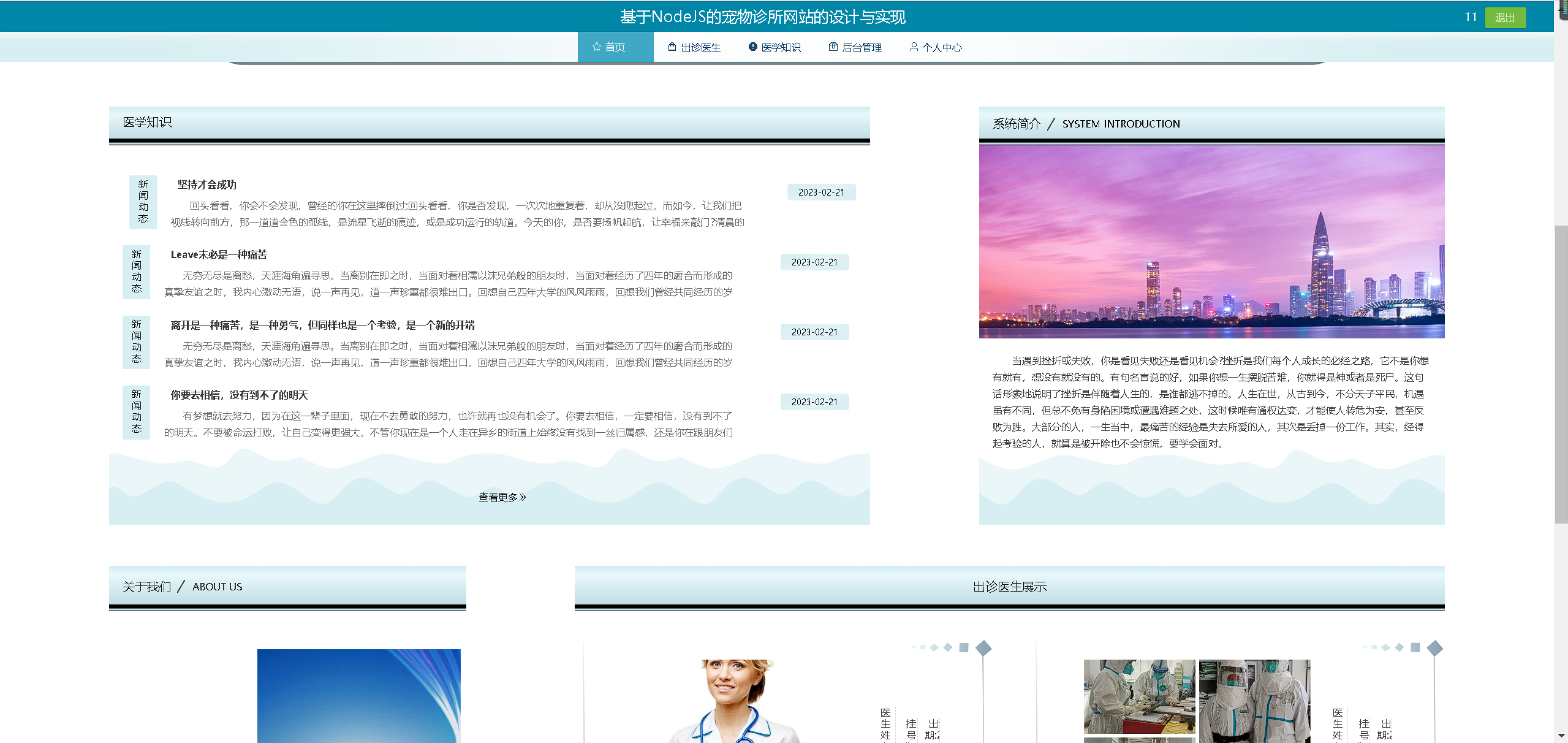This screenshot has height=743, width=1568.
Task: Open the 出诊医生 navigation tab
Action: [694, 47]
